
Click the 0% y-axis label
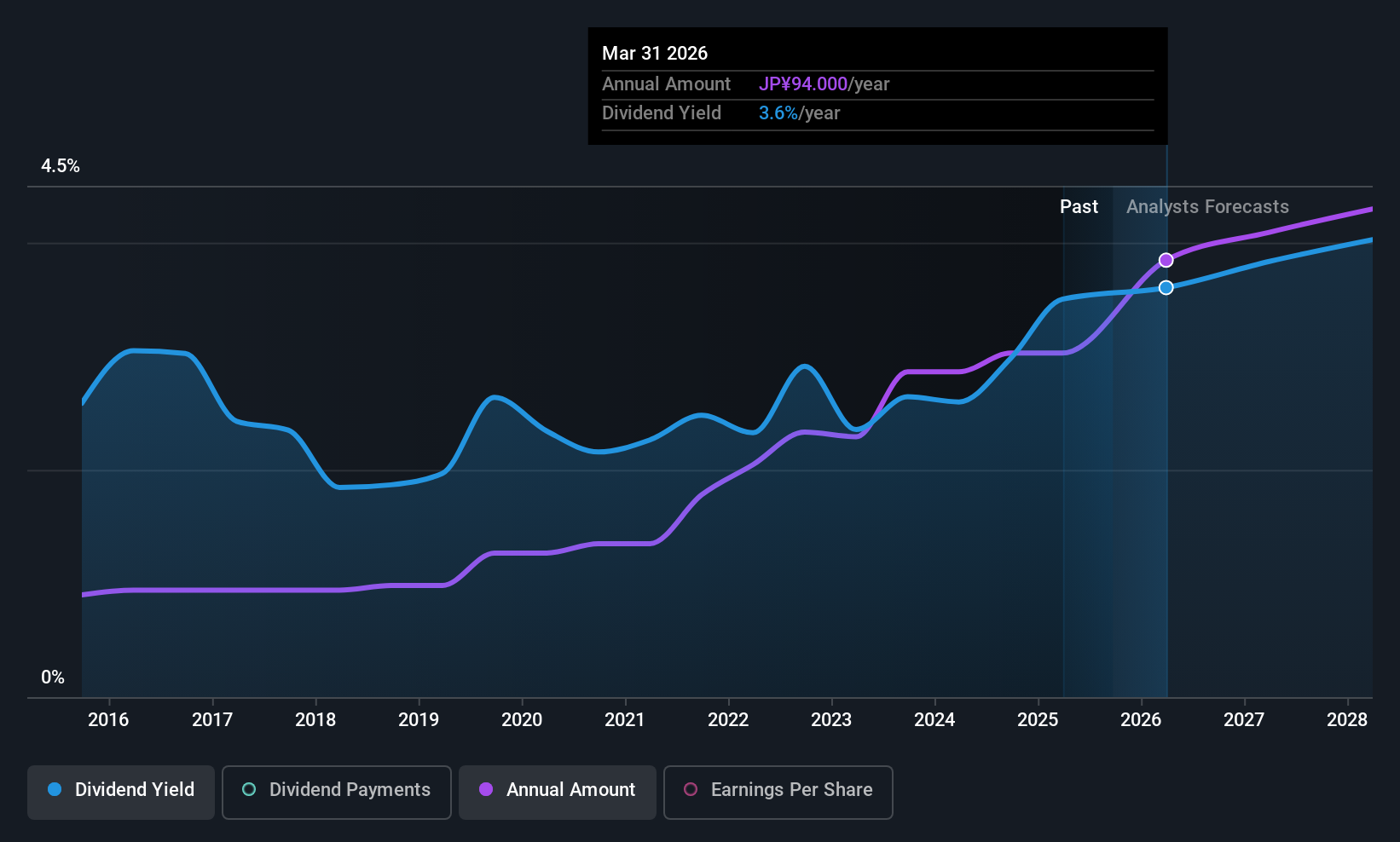point(53,678)
